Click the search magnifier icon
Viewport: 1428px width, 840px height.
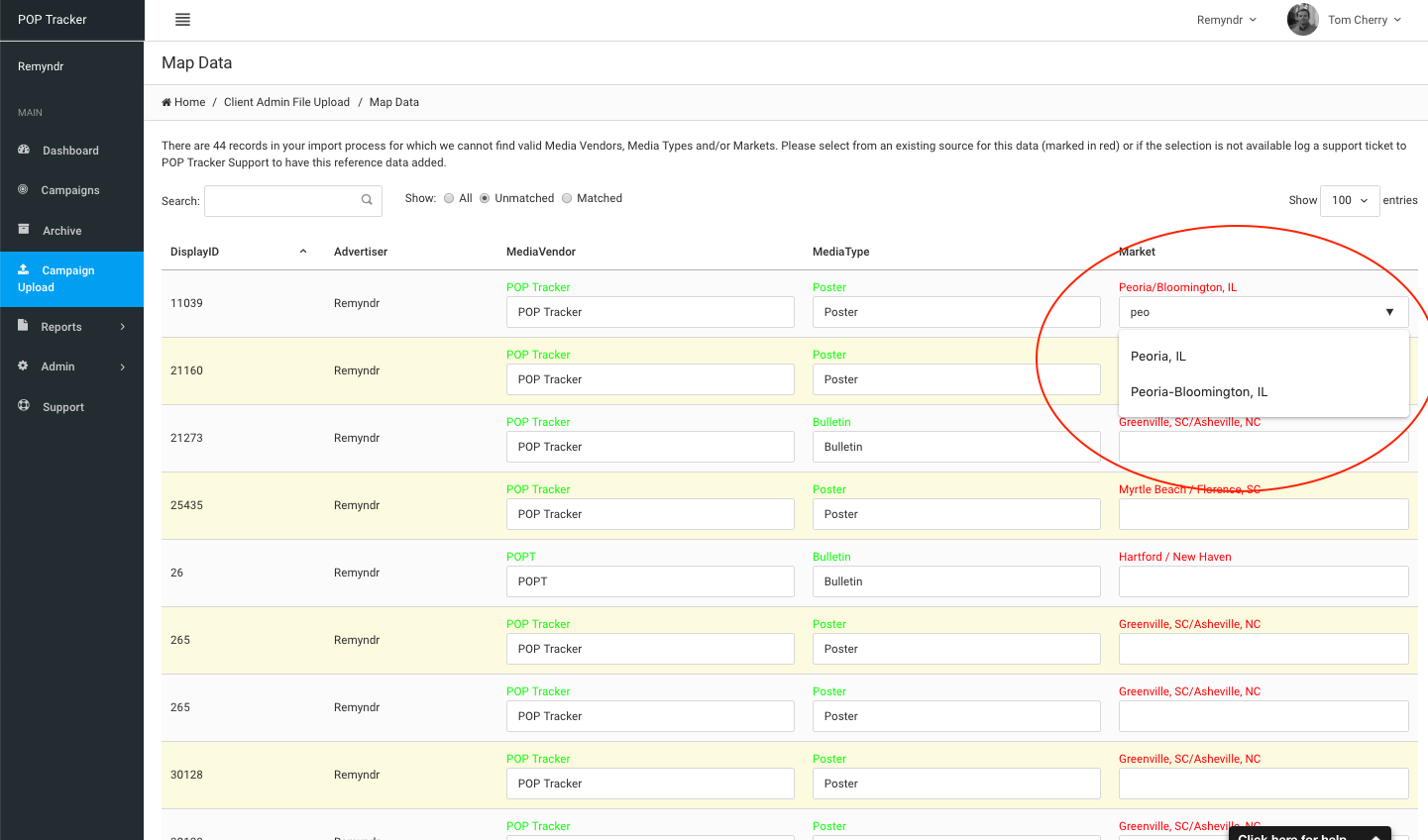[367, 200]
